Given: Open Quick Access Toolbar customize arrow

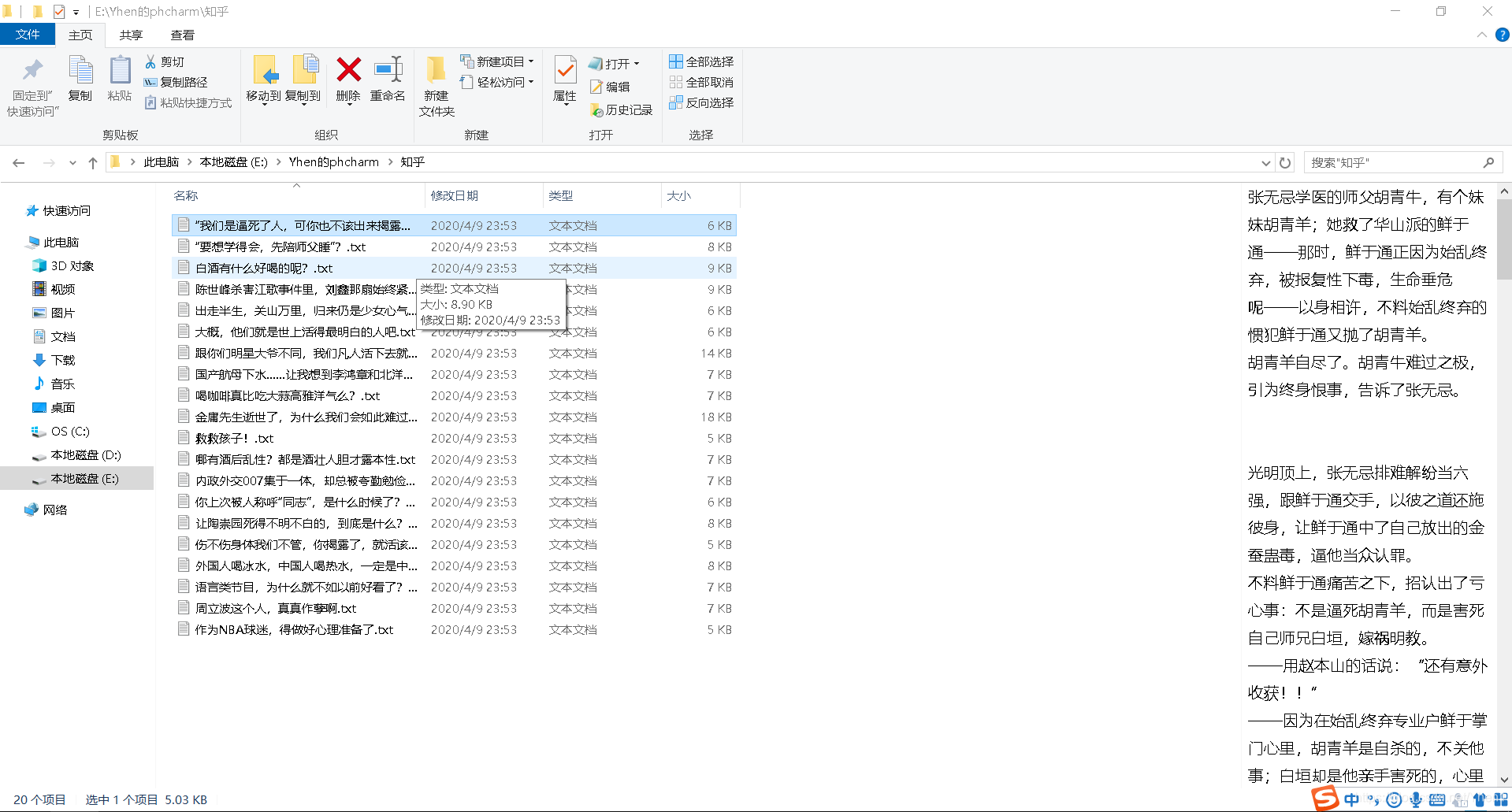Looking at the screenshot, I should tap(76, 12).
